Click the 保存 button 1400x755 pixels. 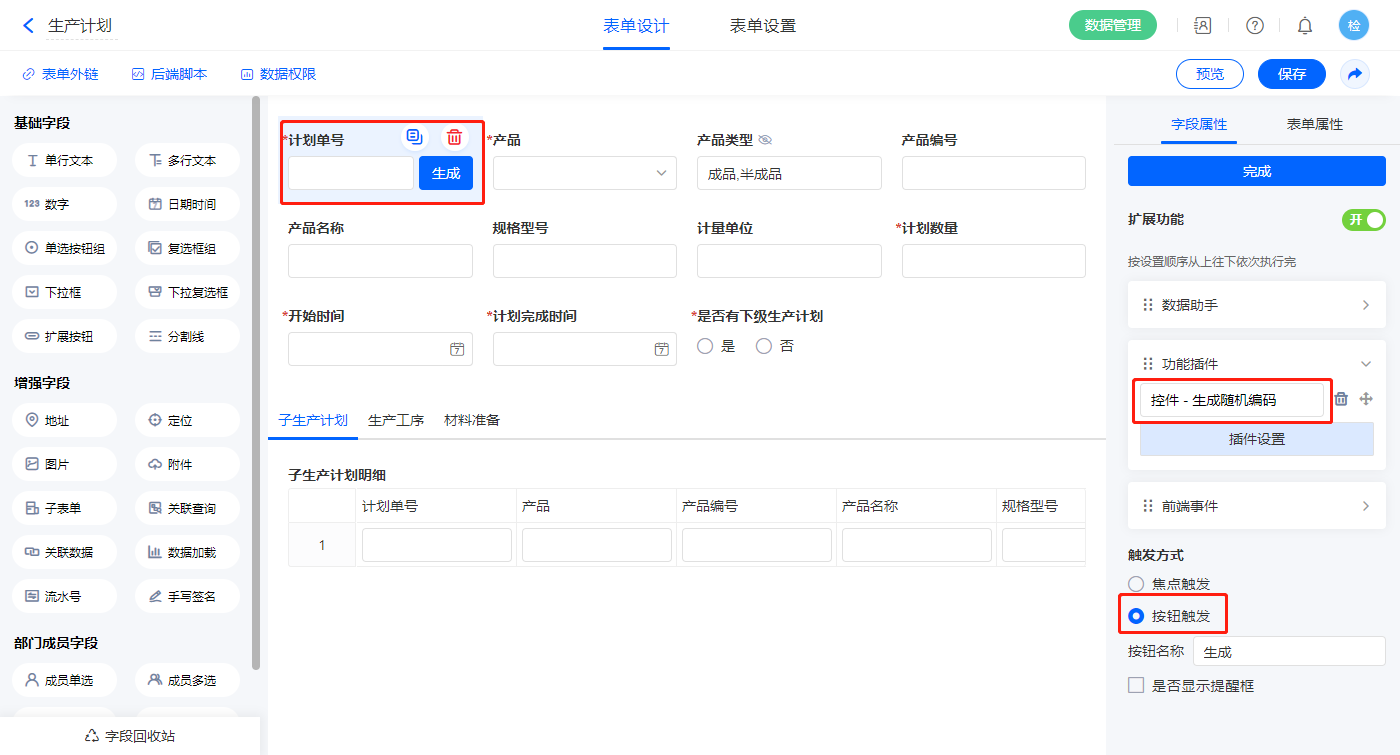click(x=1291, y=74)
